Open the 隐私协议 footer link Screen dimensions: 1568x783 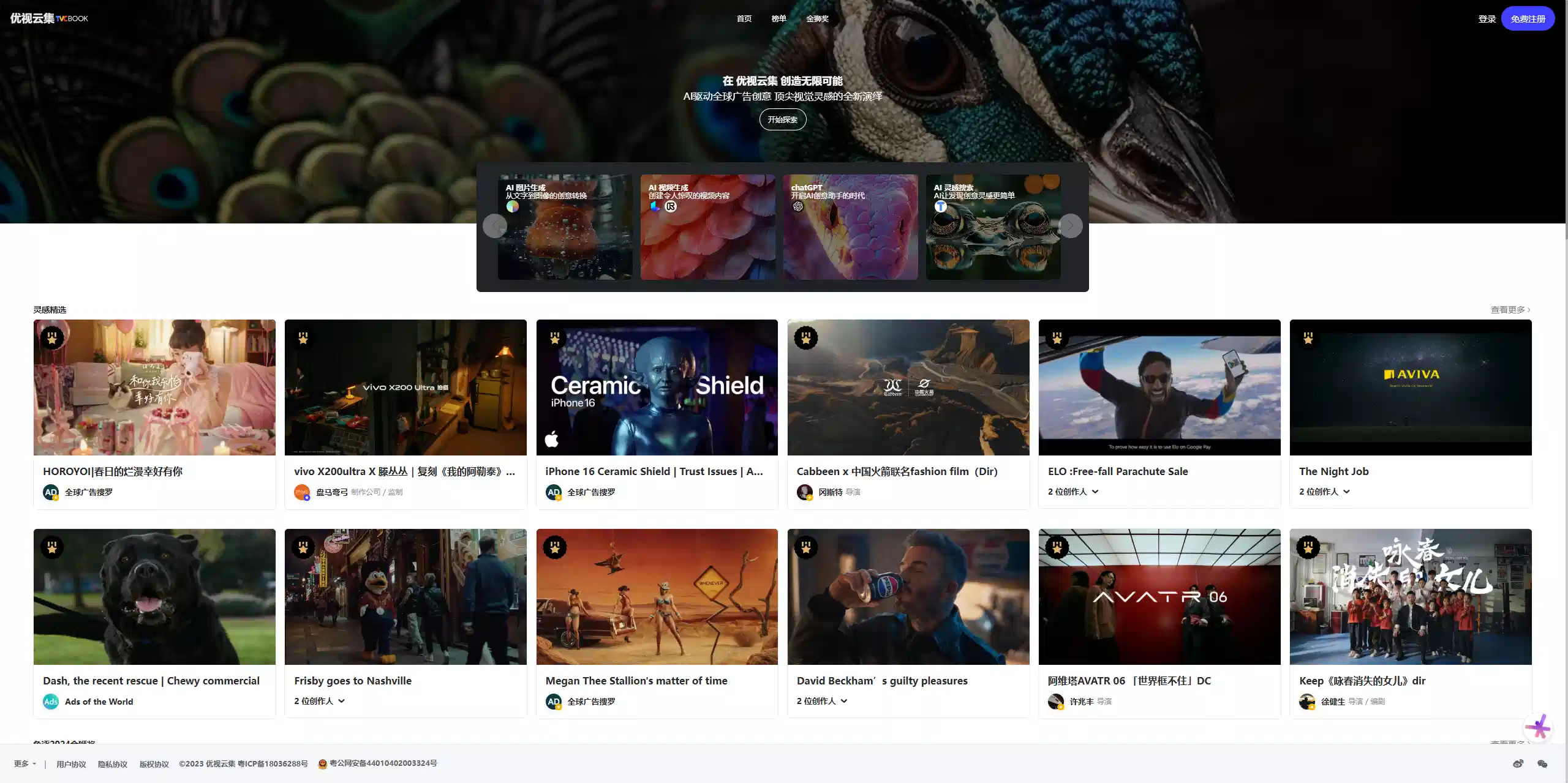coord(113,764)
